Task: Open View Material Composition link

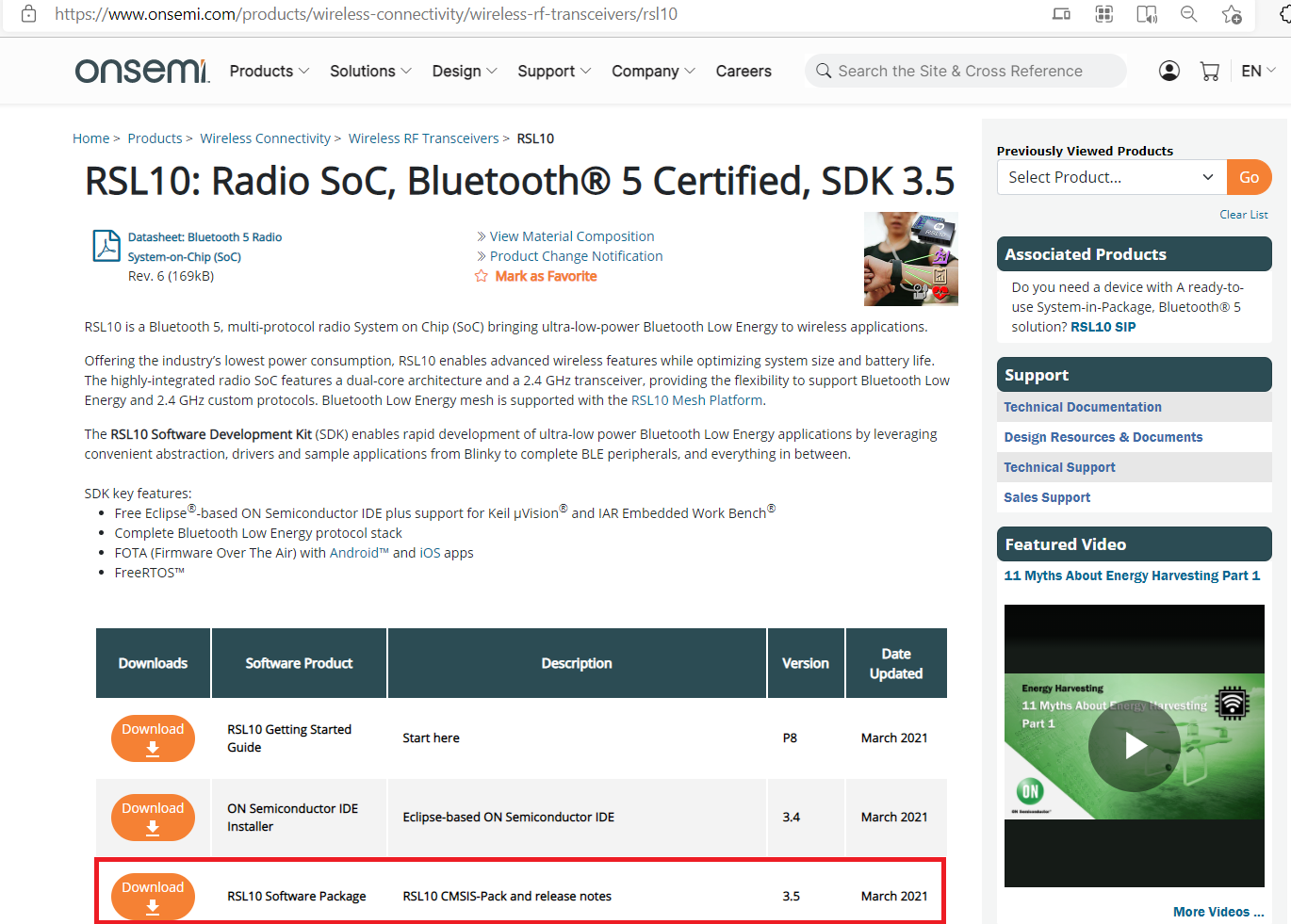Action: [571, 236]
